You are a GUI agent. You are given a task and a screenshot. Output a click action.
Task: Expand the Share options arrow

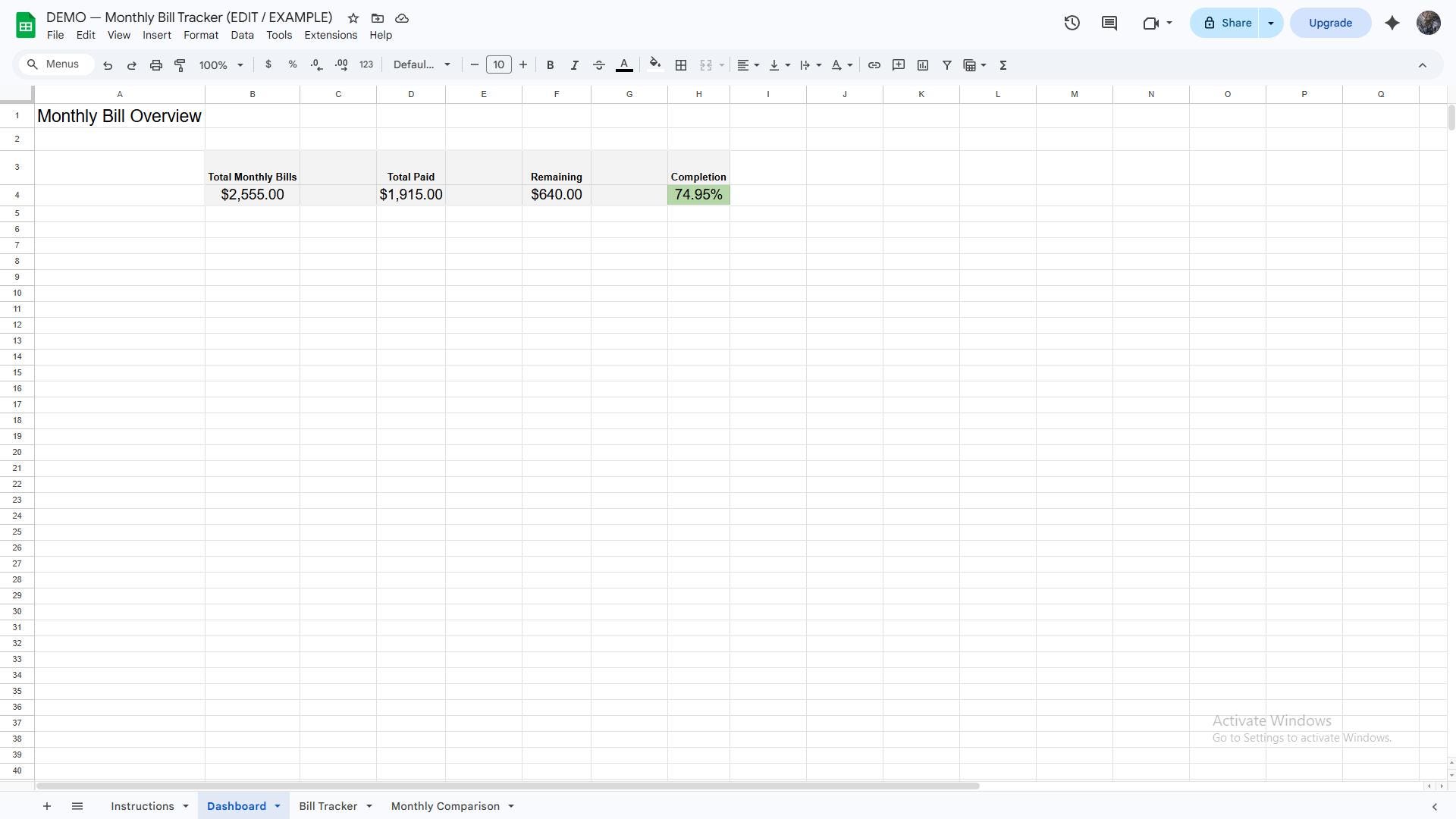click(x=1271, y=23)
